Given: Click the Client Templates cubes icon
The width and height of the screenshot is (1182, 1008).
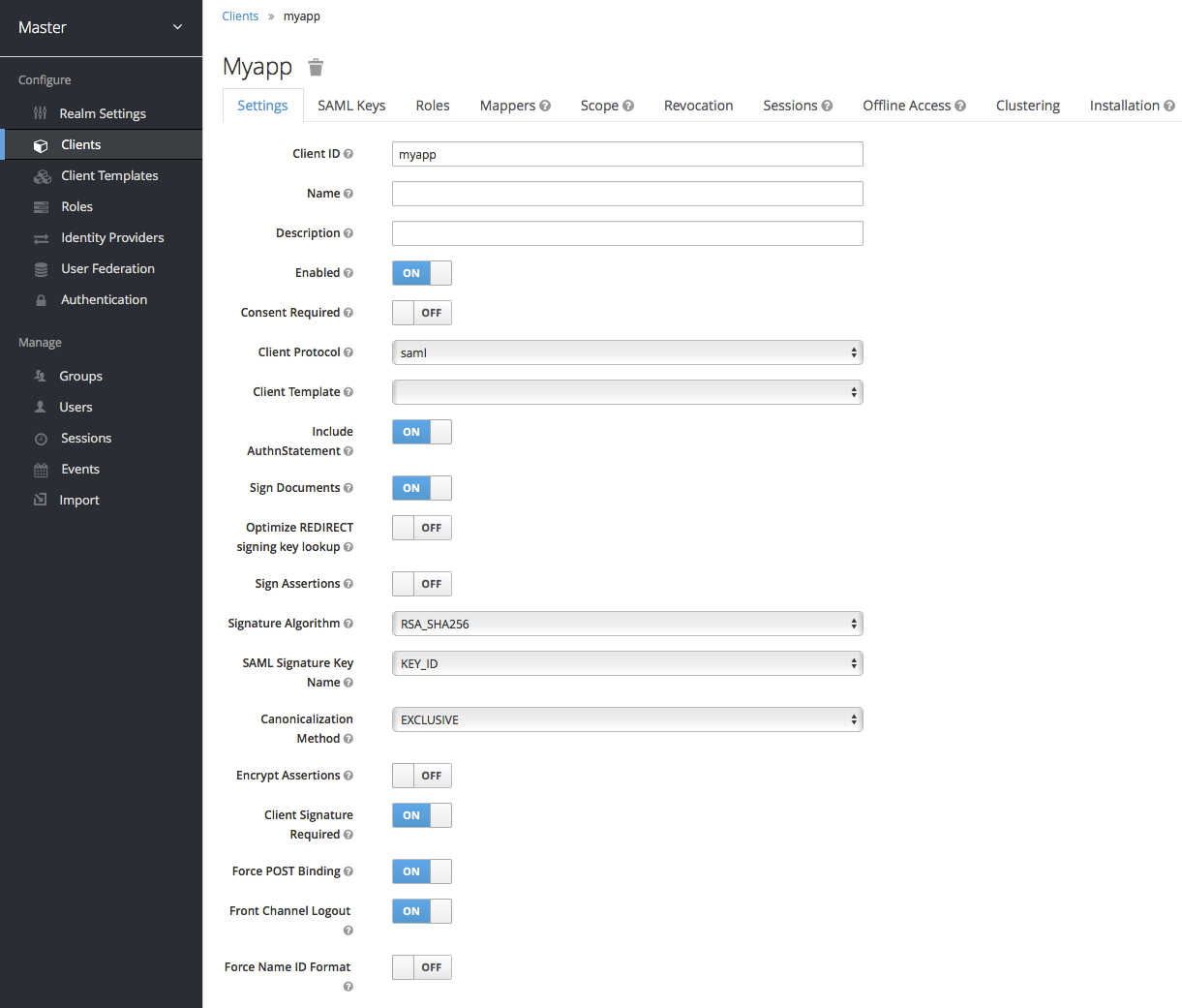Looking at the screenshot, I should click(42, 176).
